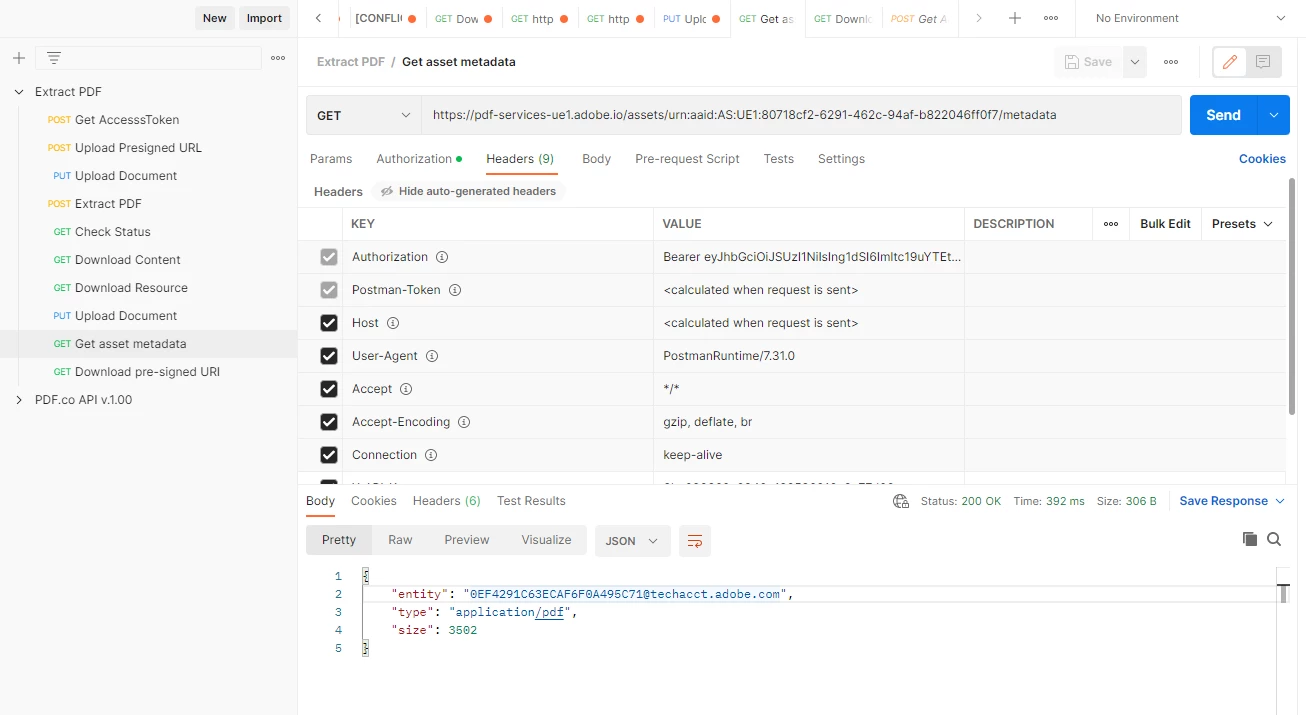Viewport: 1306px width, 715px height.
Task: Click info icon next to Accept-Encoding
Action: [464, 422]
